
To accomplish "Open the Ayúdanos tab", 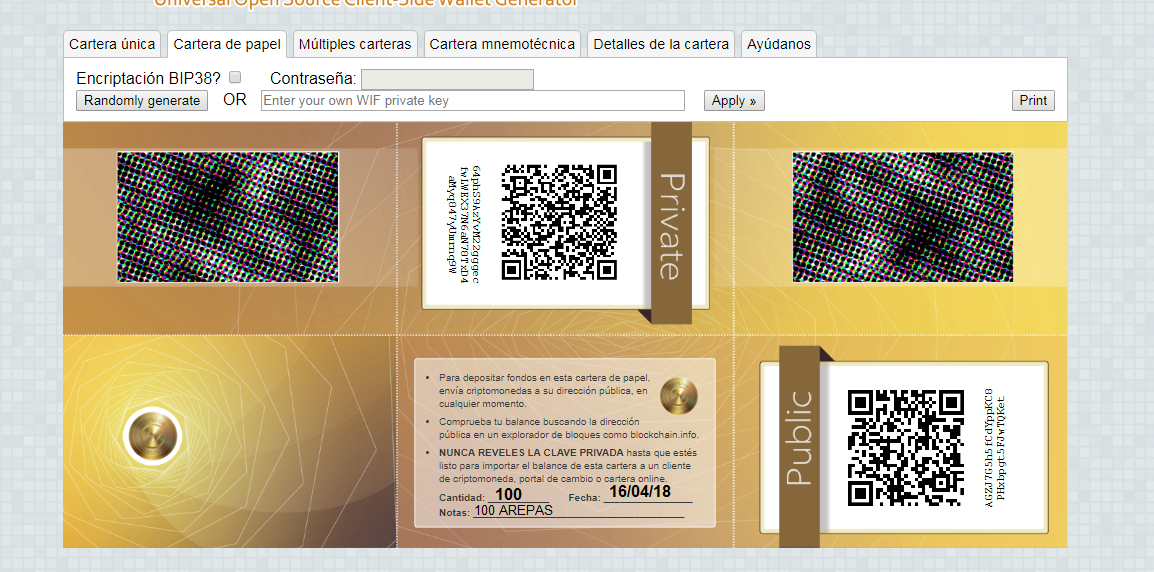I will (779, 44).
